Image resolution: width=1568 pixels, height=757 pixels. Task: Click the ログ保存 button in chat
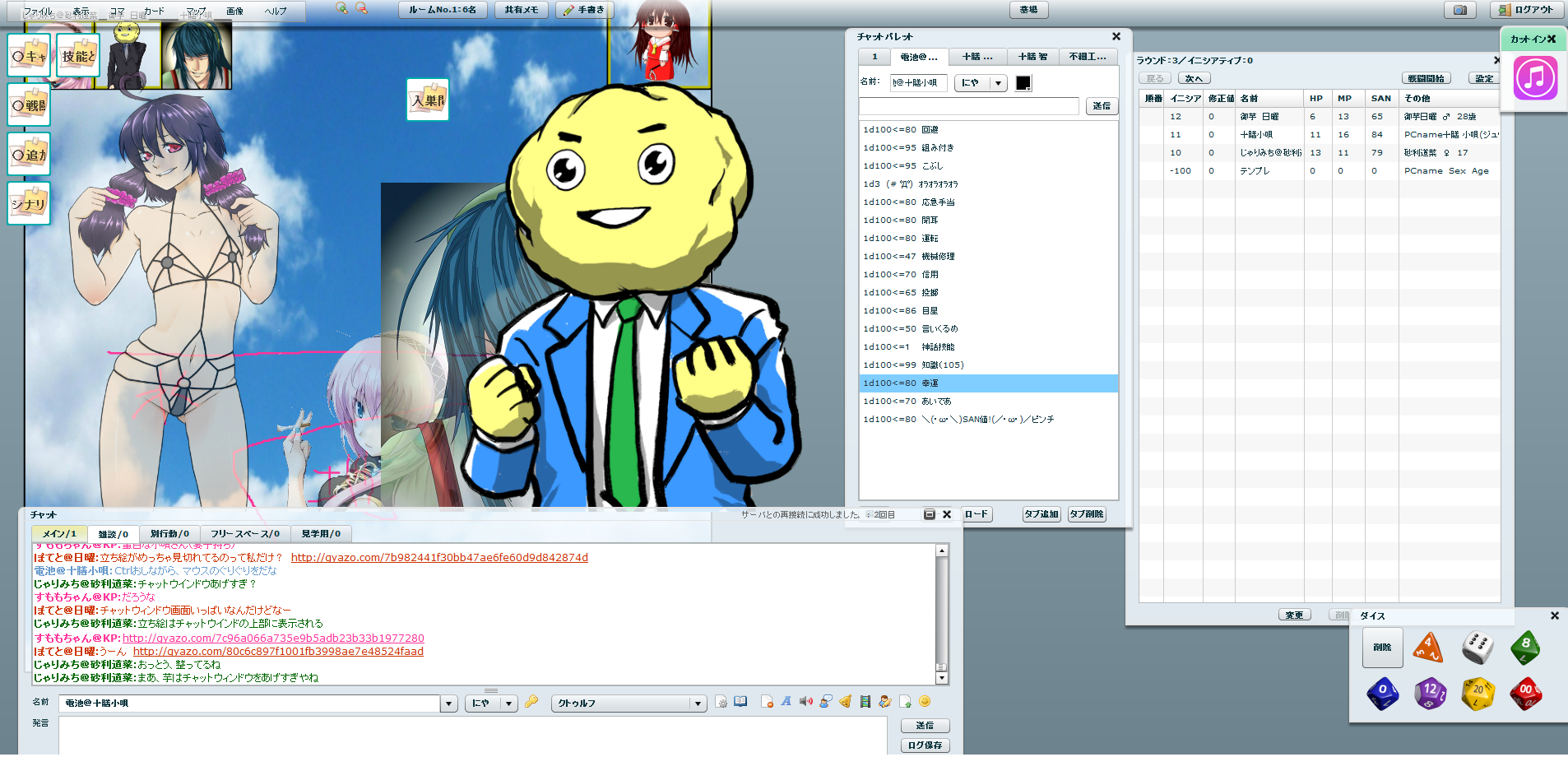tap(925, 745)
